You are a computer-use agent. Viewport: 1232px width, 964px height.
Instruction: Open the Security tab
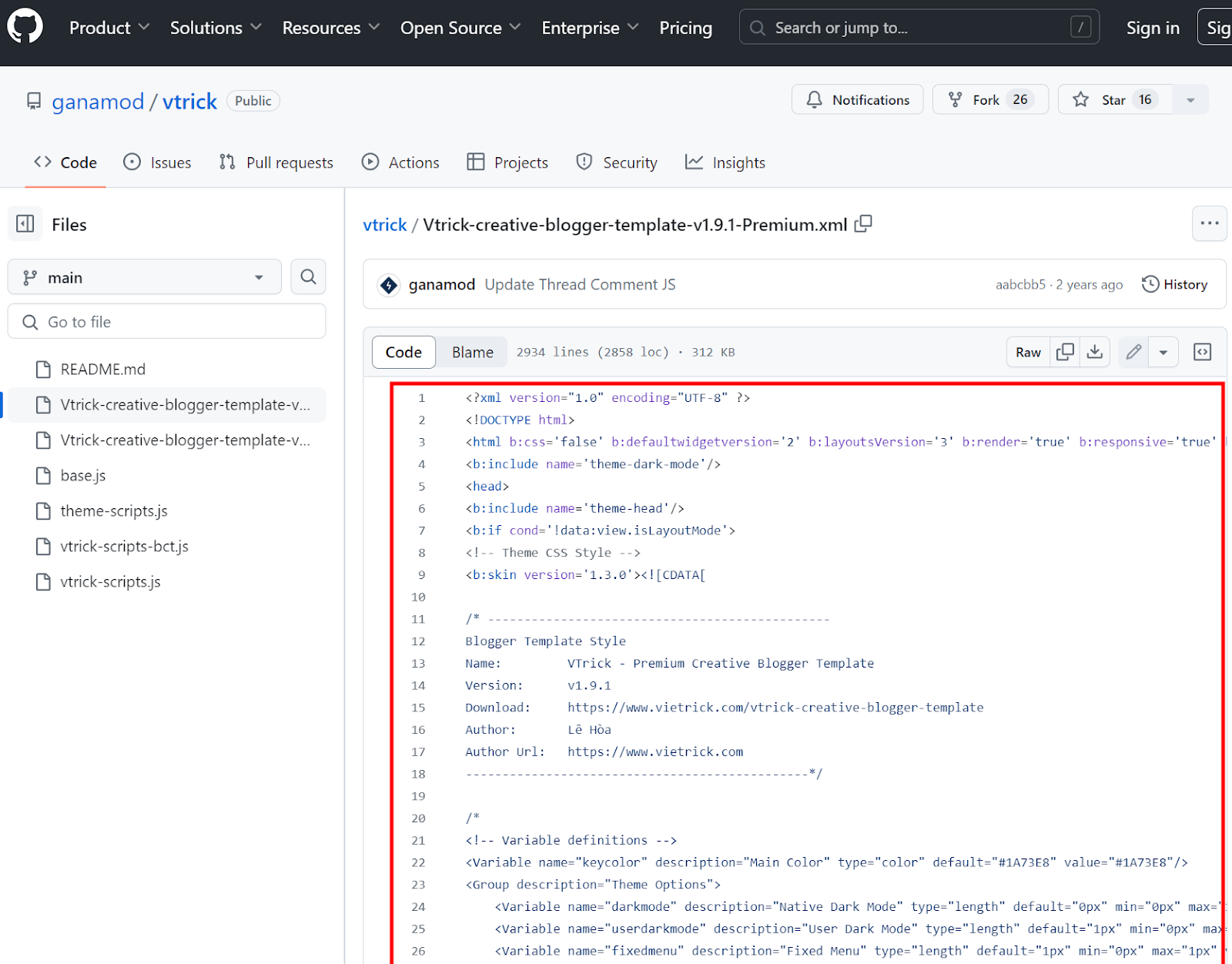pyautogui.click(x=617, y=162)
